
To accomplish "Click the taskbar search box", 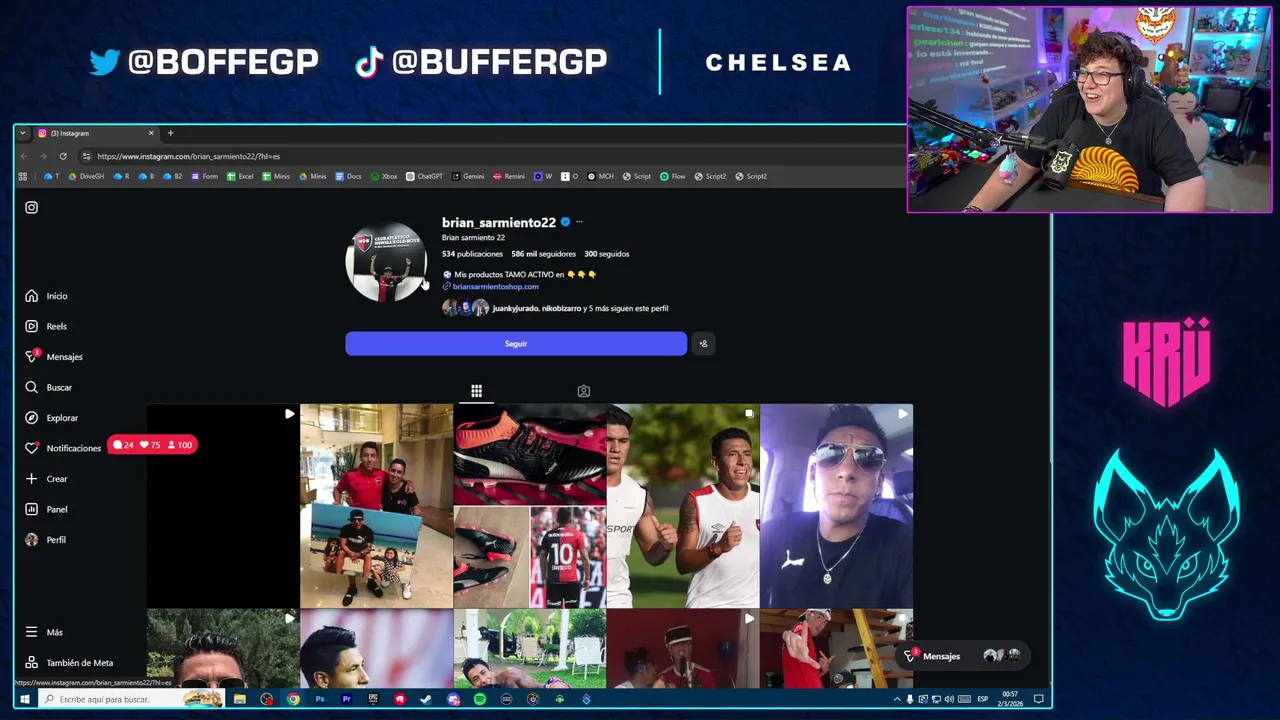I will coord(131,699).
